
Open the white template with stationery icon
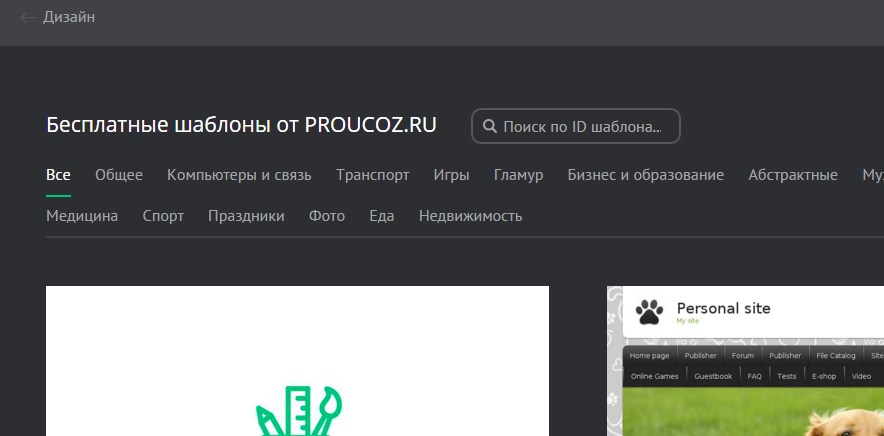(297, 361)
